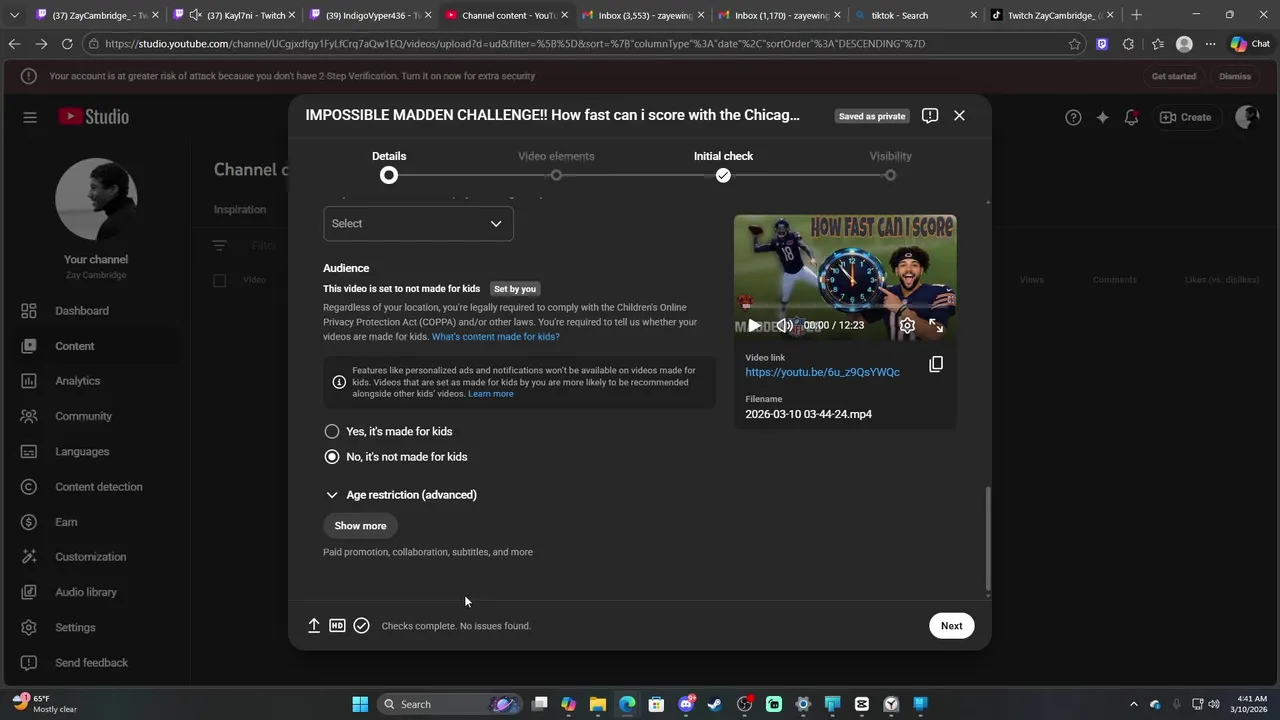
Task: Open the browser Chat button
Action: pyautogui.click(x=1251, y=44)
